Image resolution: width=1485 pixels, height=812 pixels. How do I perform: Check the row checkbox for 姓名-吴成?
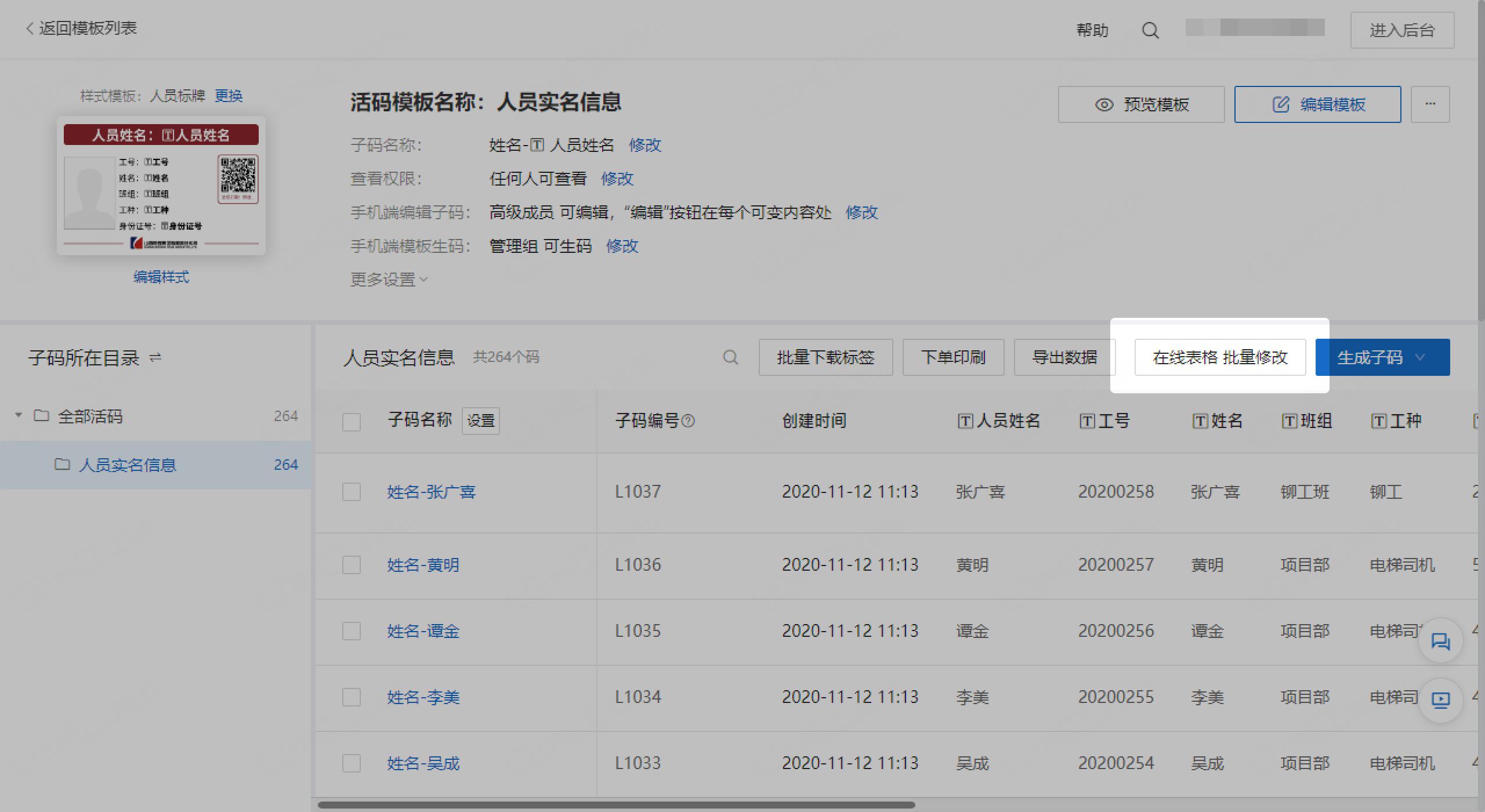[352, 763]
